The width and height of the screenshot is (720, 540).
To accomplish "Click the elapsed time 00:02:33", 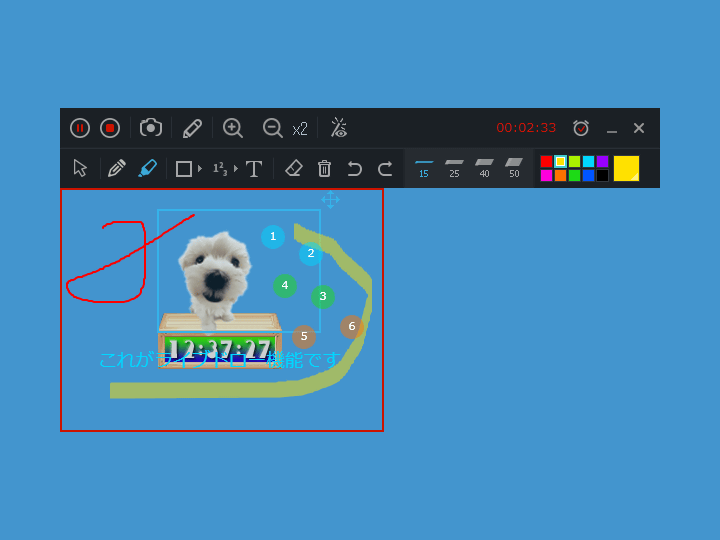I will 526,128.
